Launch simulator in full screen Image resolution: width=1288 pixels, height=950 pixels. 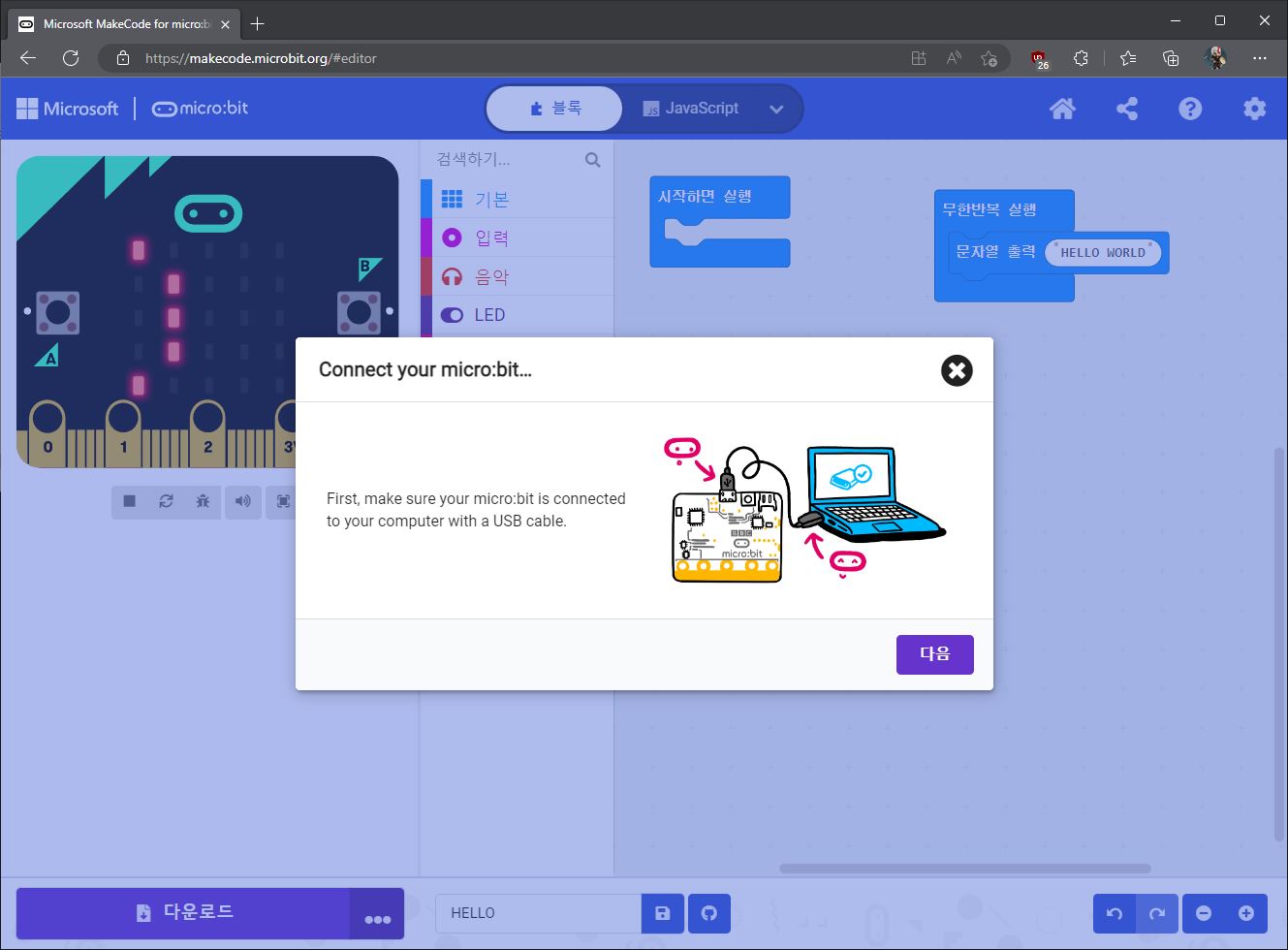(x=283, y=501)
